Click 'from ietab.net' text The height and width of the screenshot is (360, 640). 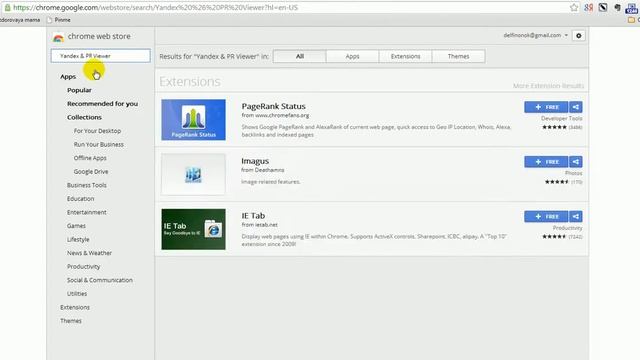coord(259,225)
